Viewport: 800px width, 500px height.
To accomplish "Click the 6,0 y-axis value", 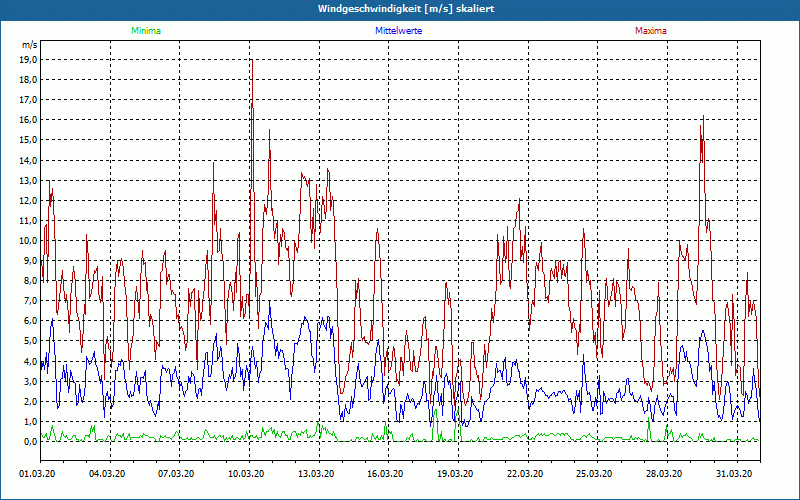I will 31,321.
